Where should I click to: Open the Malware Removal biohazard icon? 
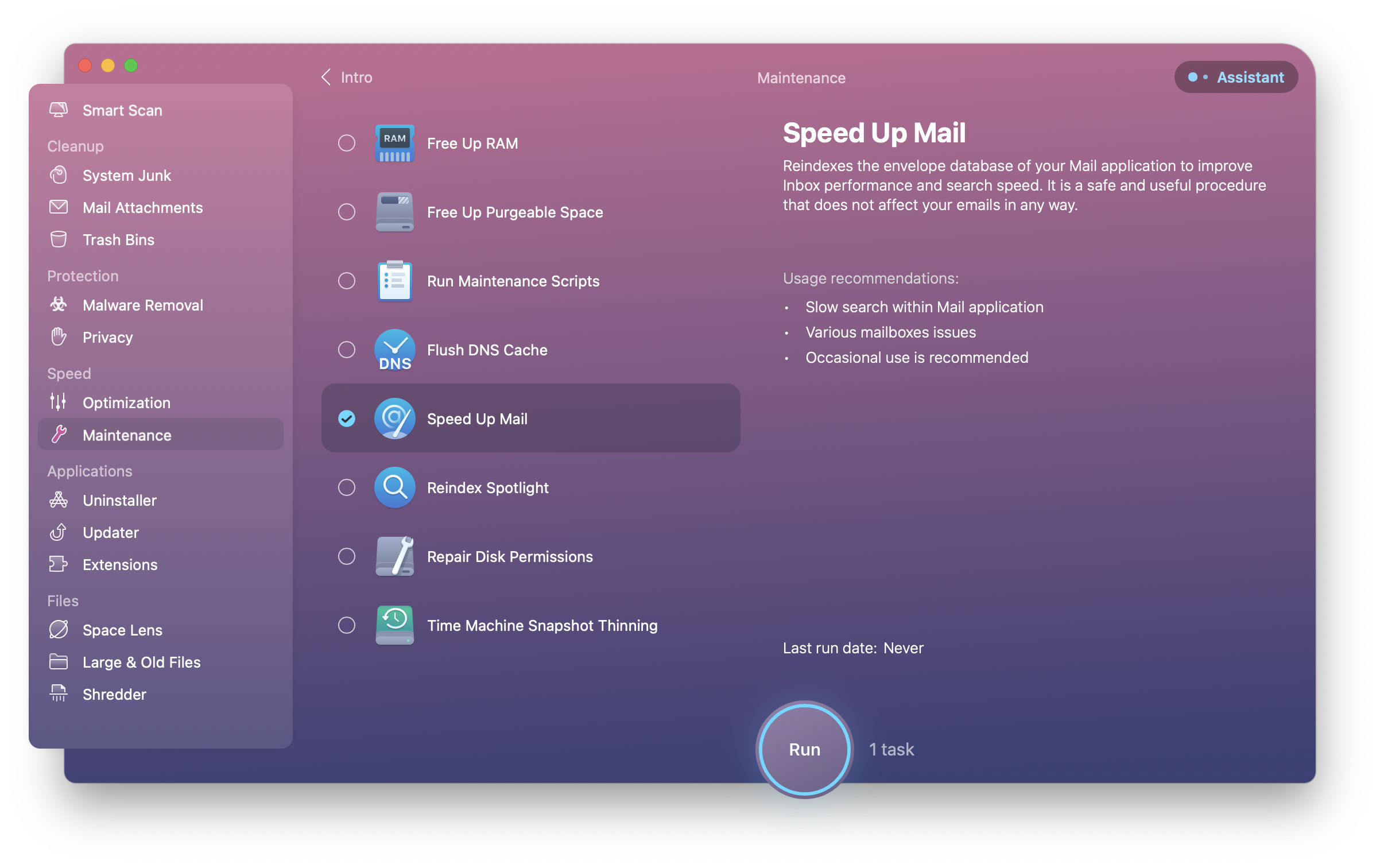pyautogui.click(x=59, y=305)
